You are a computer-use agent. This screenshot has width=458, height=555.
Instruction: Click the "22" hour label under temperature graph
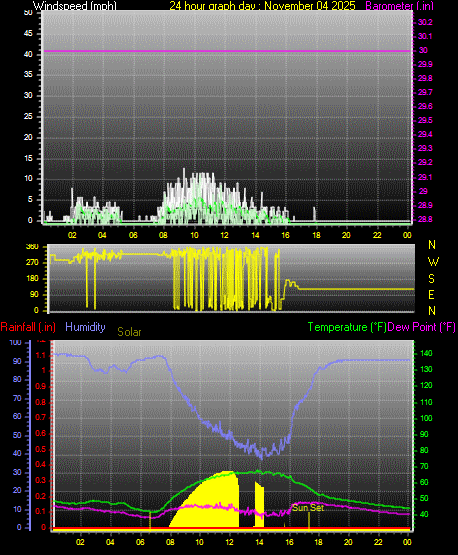[378, 542]
